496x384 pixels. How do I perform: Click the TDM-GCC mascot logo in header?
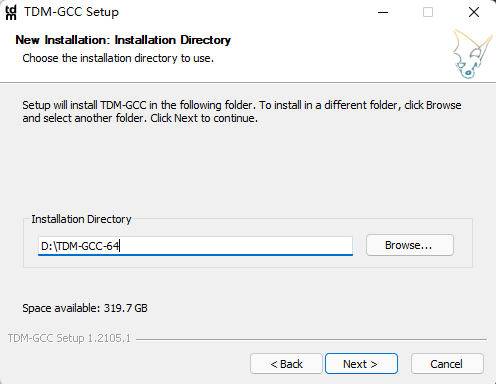[472, 54]
